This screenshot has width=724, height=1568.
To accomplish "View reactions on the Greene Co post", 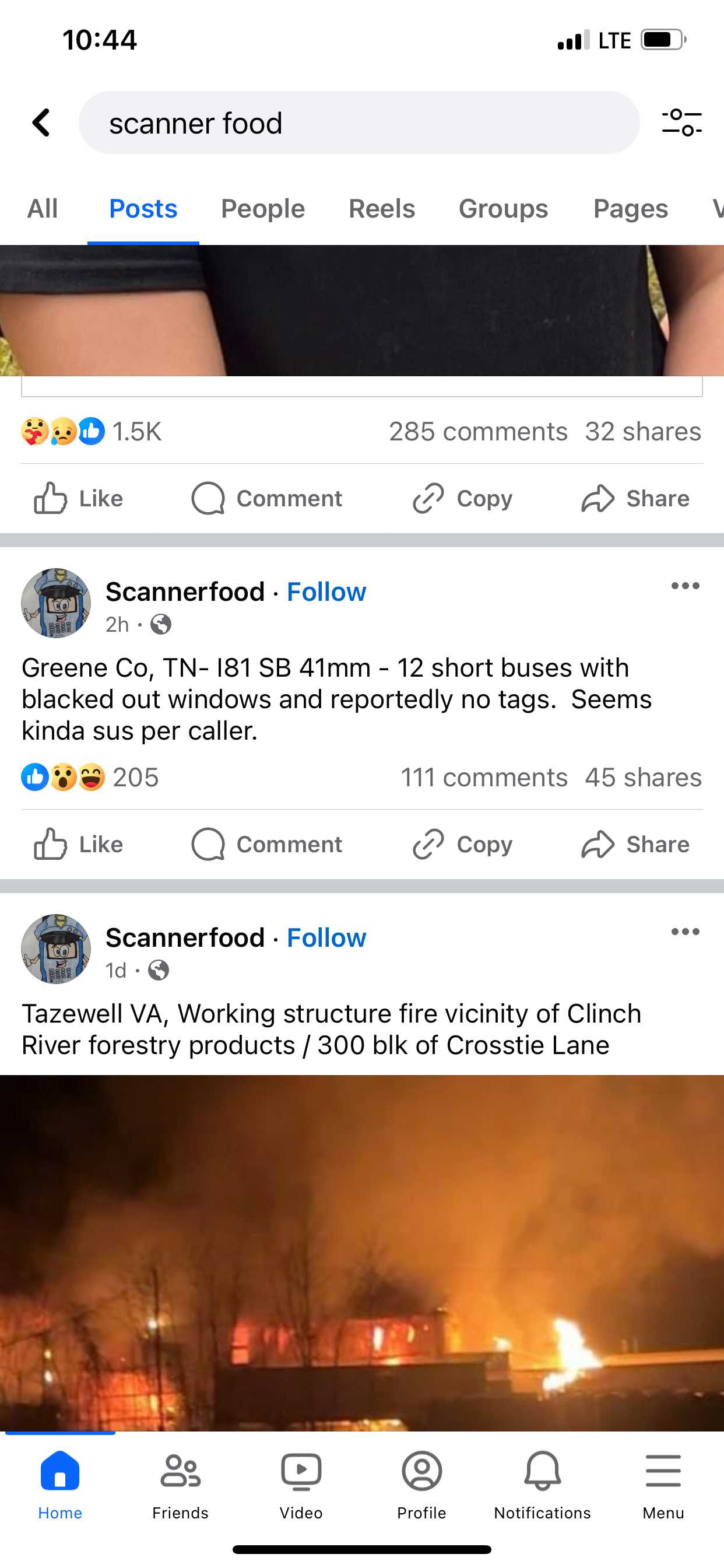I will pyautogui.click(x=90, y=778).
